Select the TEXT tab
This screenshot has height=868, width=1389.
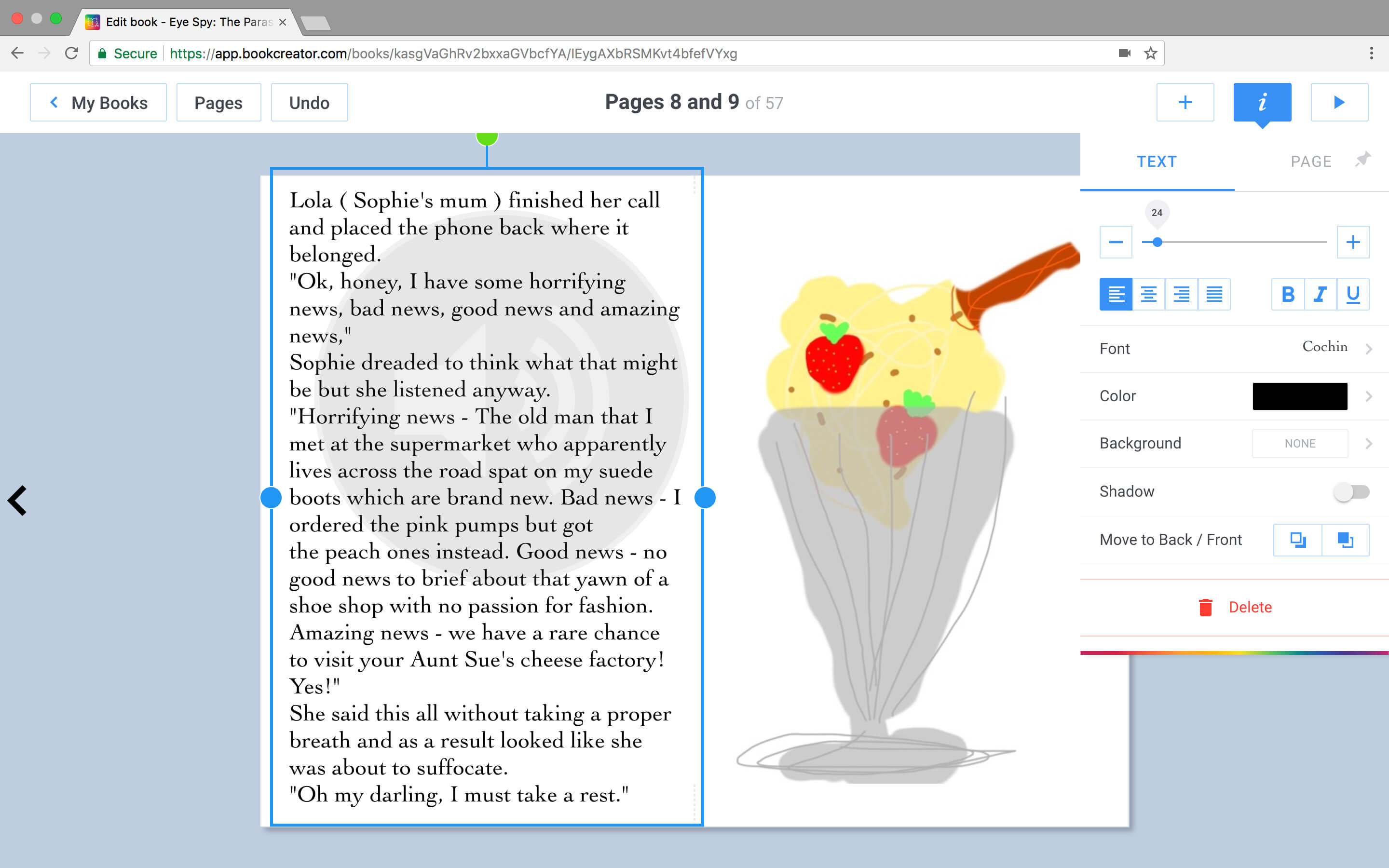coord(1157,162)
